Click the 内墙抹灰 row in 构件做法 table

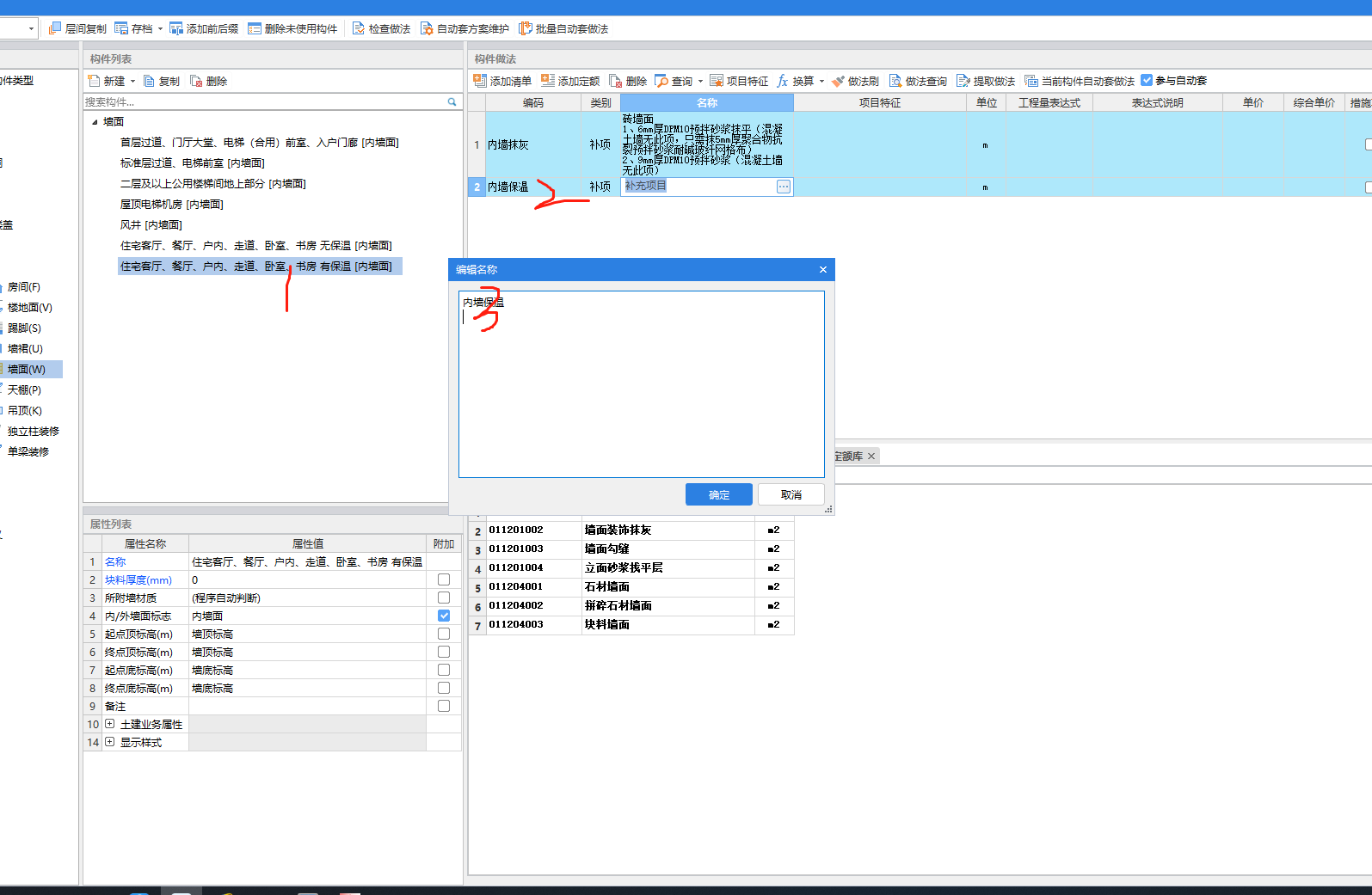click(920, 144)
